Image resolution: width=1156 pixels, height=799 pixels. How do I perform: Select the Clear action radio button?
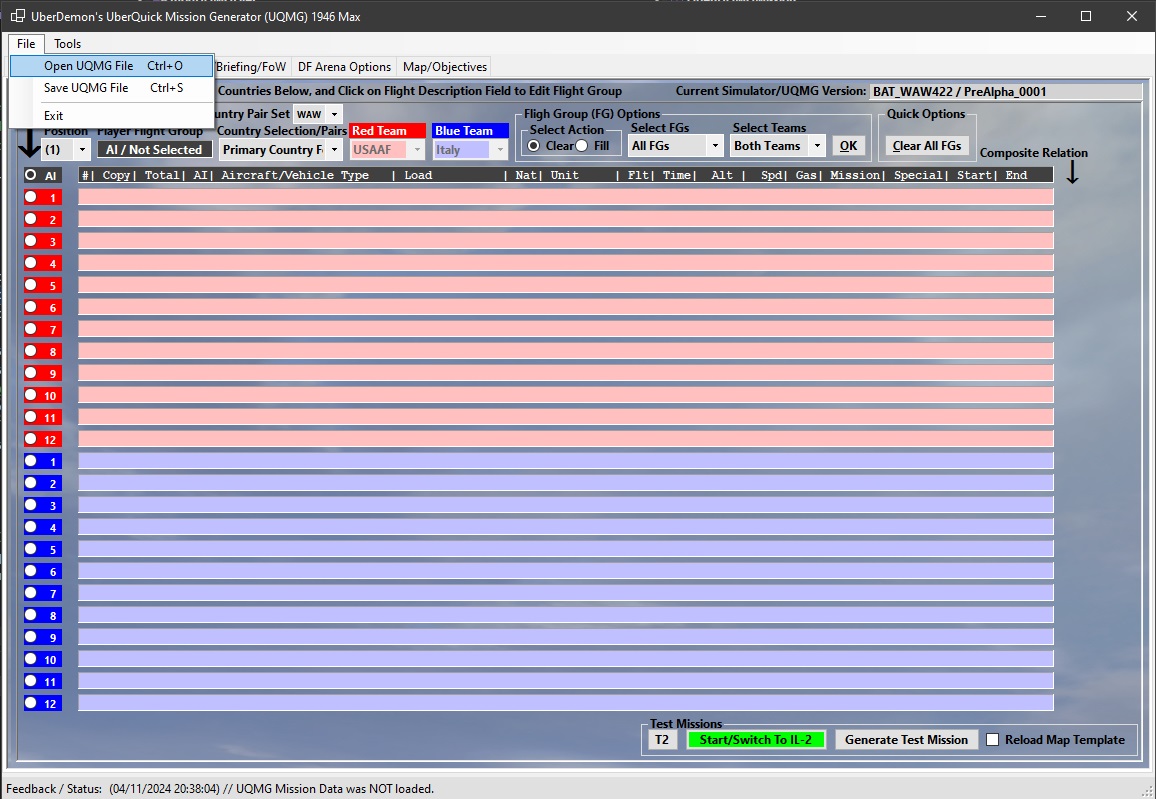click(534, 146)
